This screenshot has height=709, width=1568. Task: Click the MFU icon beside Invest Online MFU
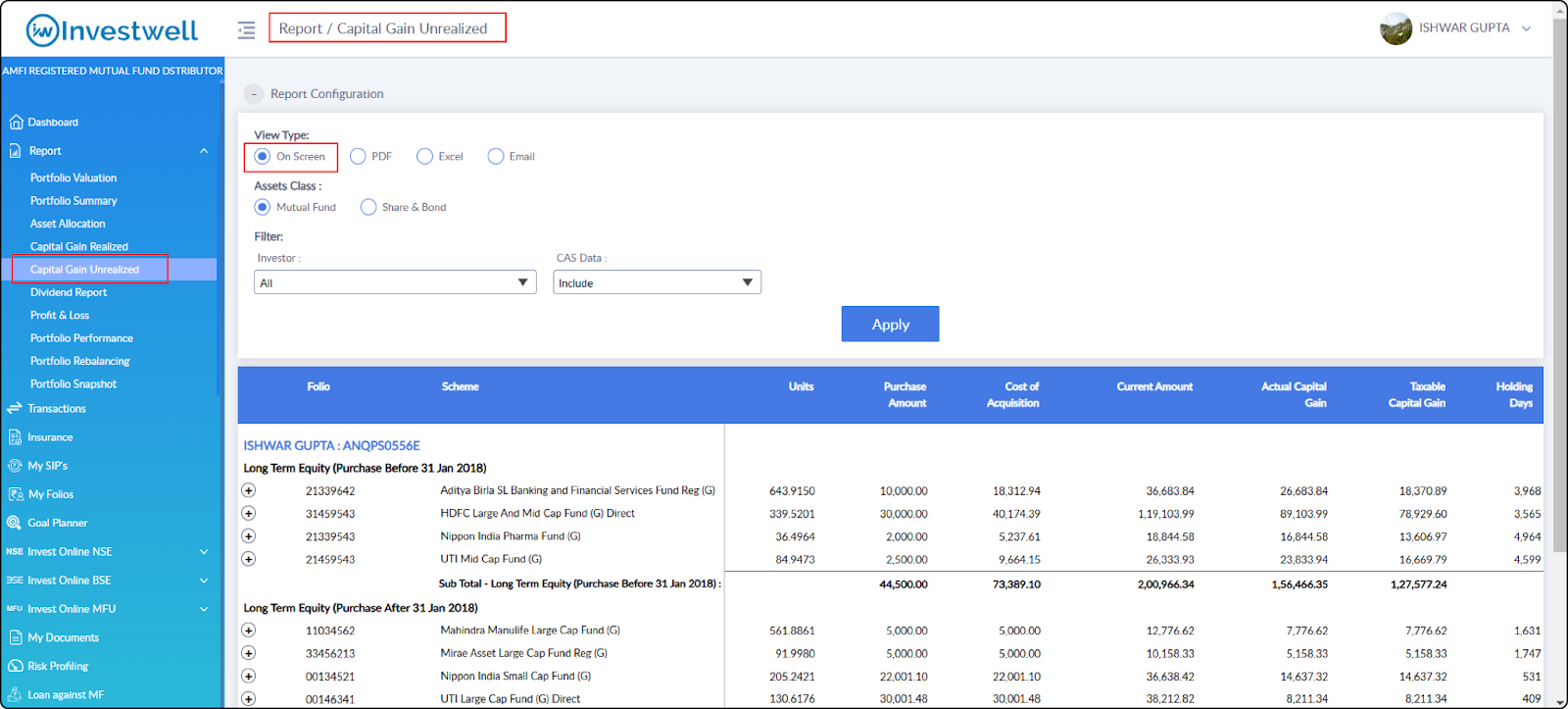coord(15,609)
